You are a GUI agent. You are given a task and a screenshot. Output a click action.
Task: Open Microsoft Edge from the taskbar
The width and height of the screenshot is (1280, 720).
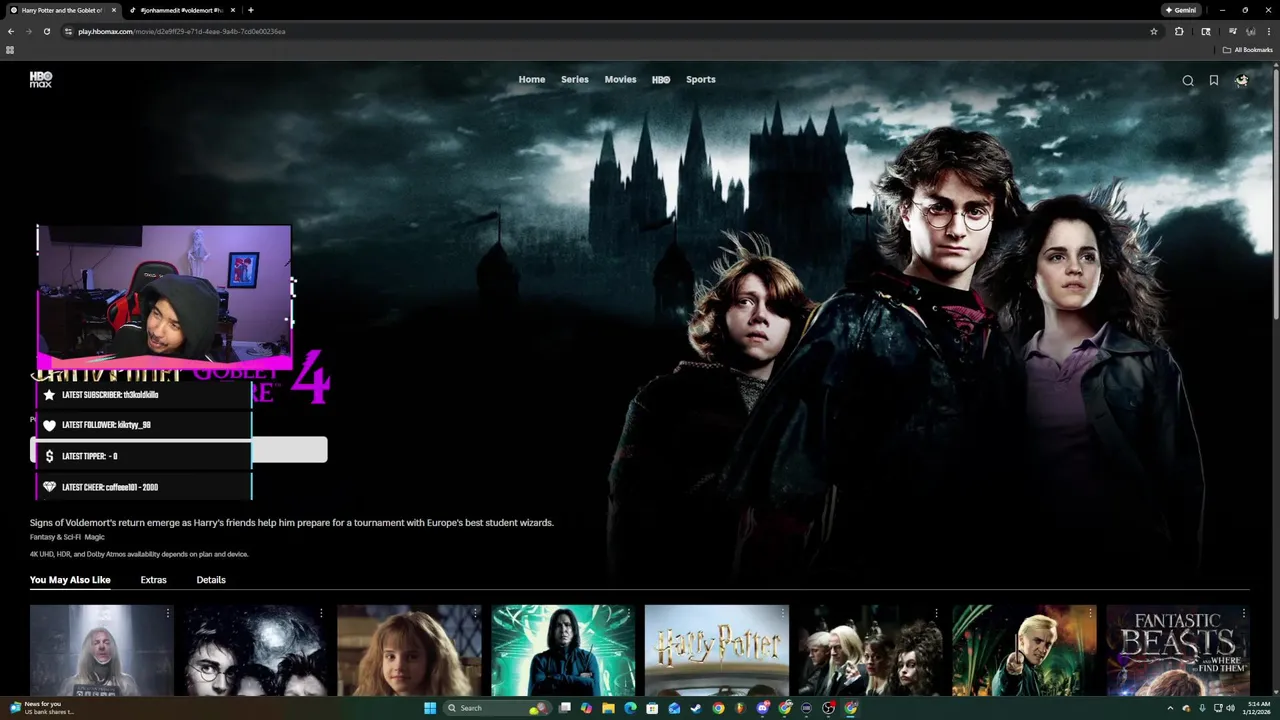pyautogui.click(x=630, y=708)
